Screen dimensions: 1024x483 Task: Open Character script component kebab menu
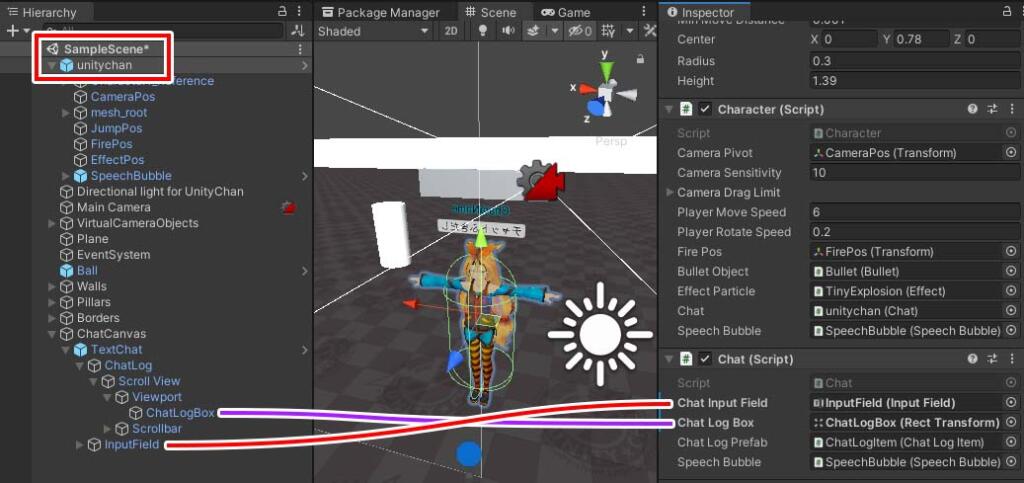pyautogui.click(x=1012, y=110)
